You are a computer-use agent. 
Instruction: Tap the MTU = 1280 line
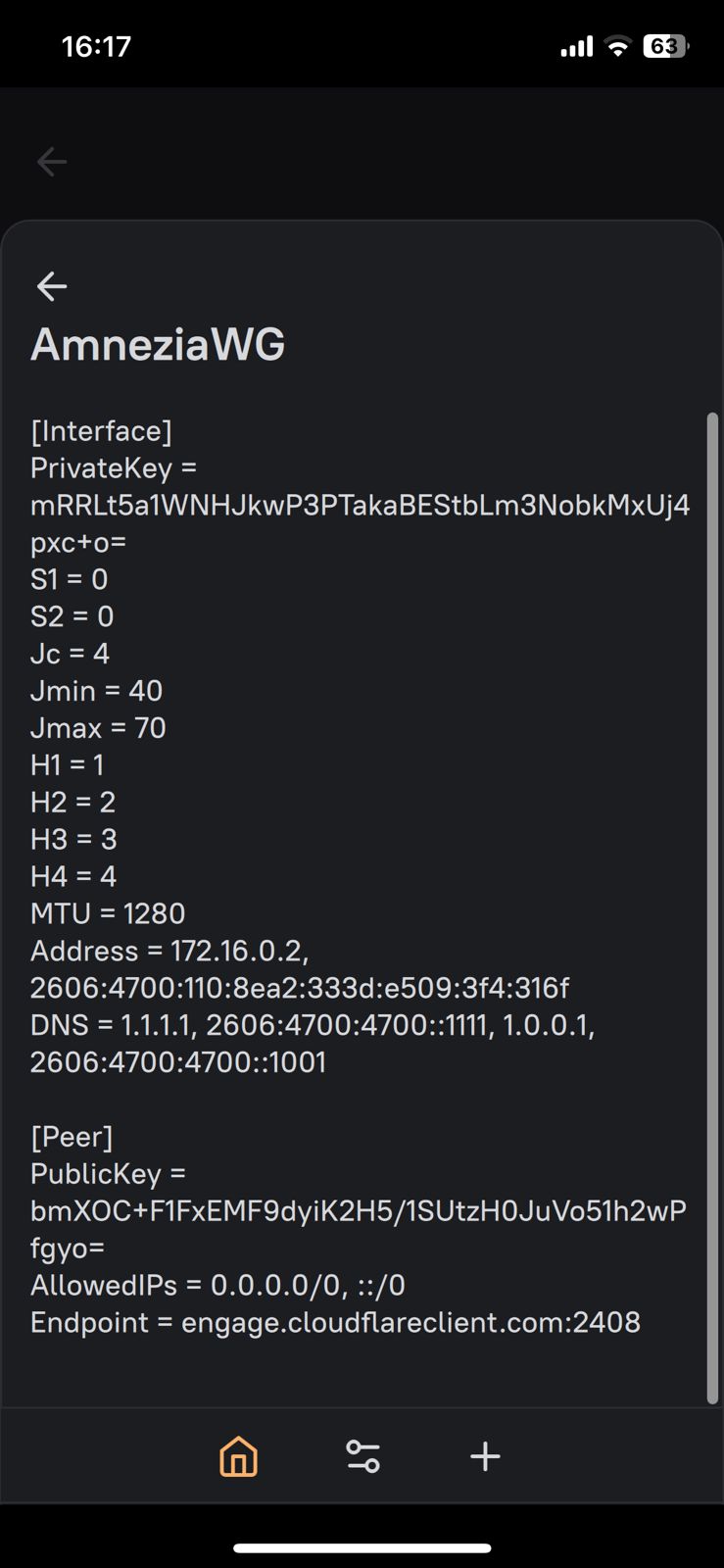point(108,913)
